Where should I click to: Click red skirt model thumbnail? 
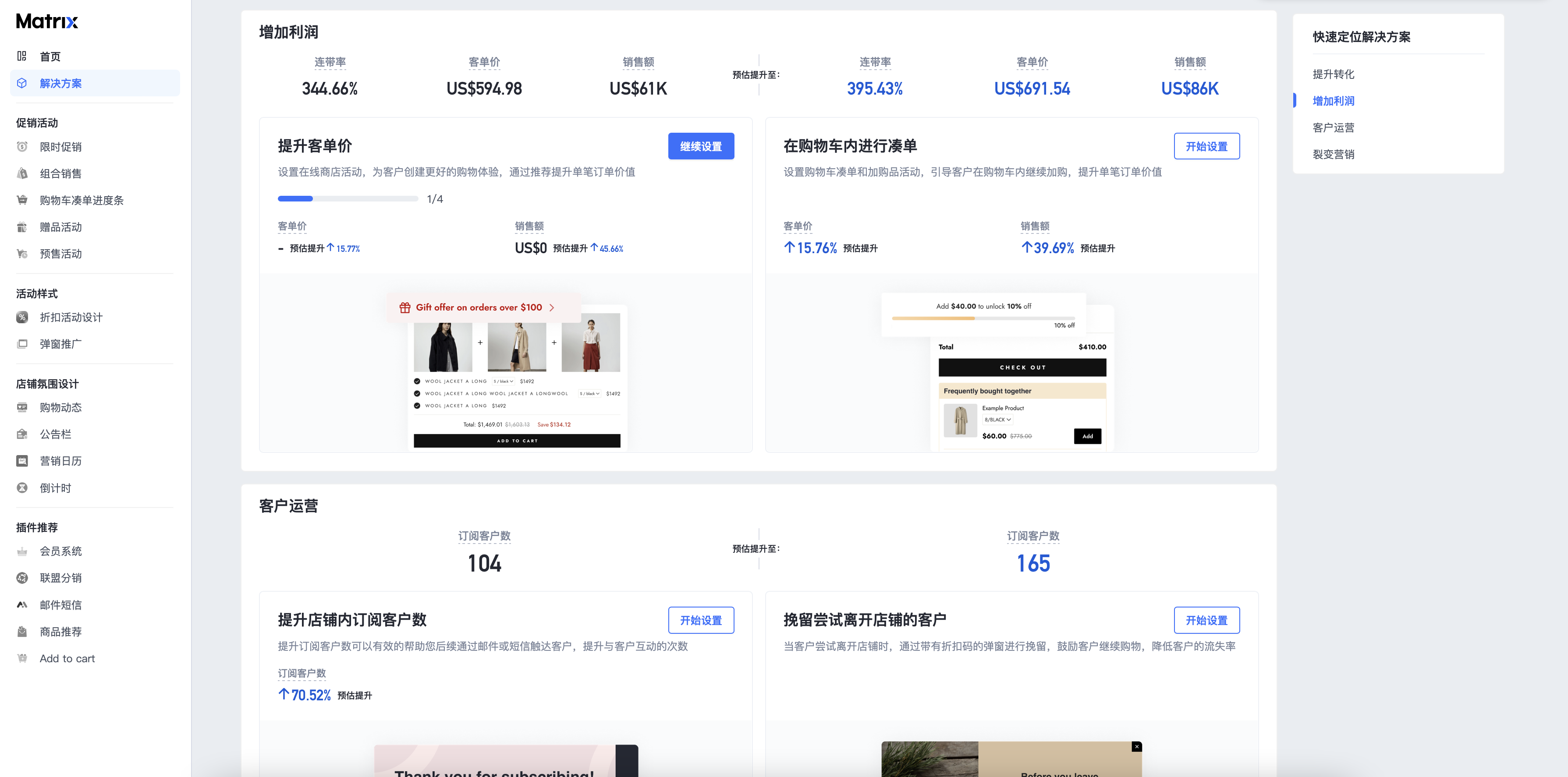[590, 343]
